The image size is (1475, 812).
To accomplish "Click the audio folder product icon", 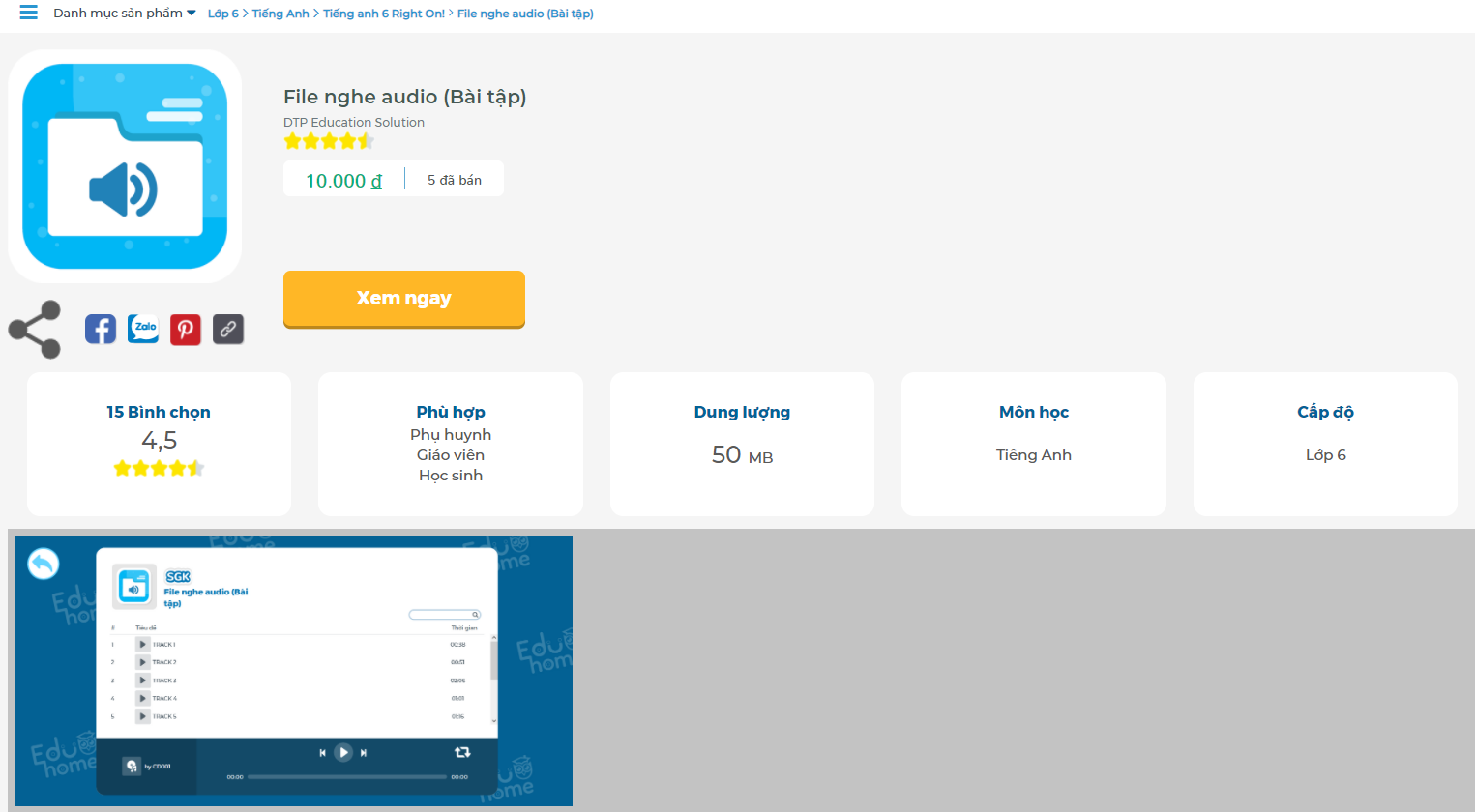I will point(125,166).
